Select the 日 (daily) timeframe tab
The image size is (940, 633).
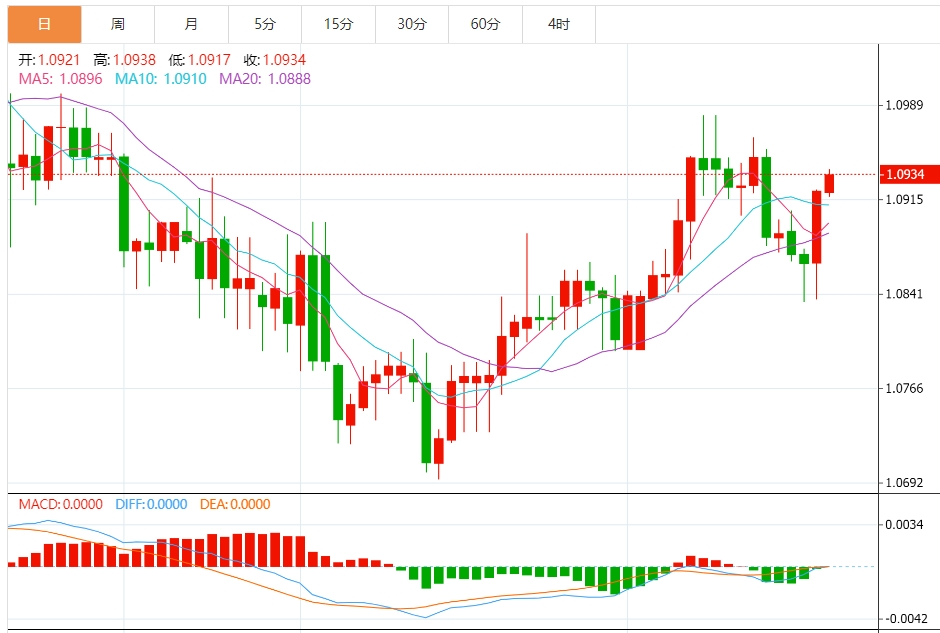click(44, 23)
